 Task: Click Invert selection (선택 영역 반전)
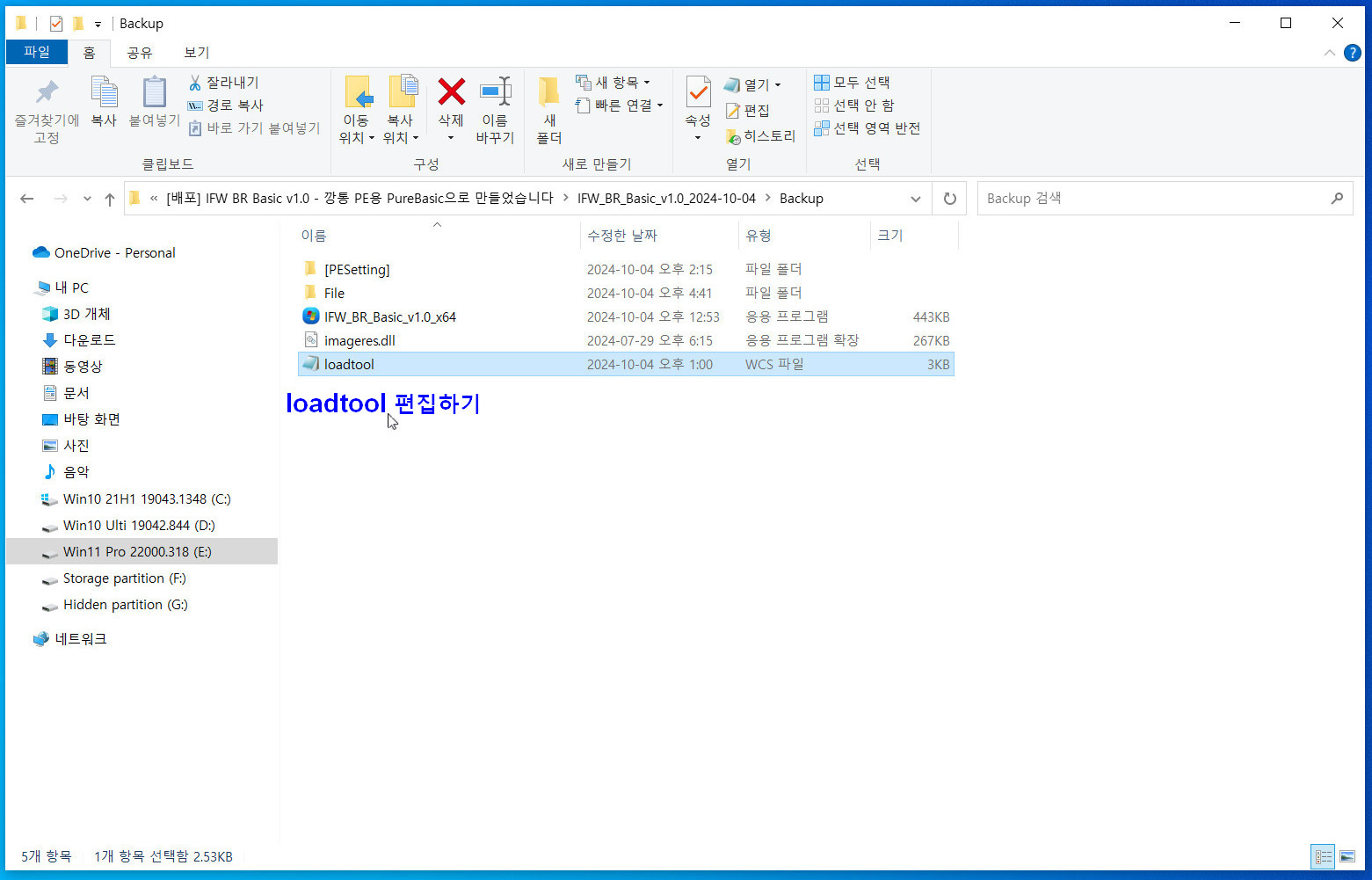click(x=867, y=128)
